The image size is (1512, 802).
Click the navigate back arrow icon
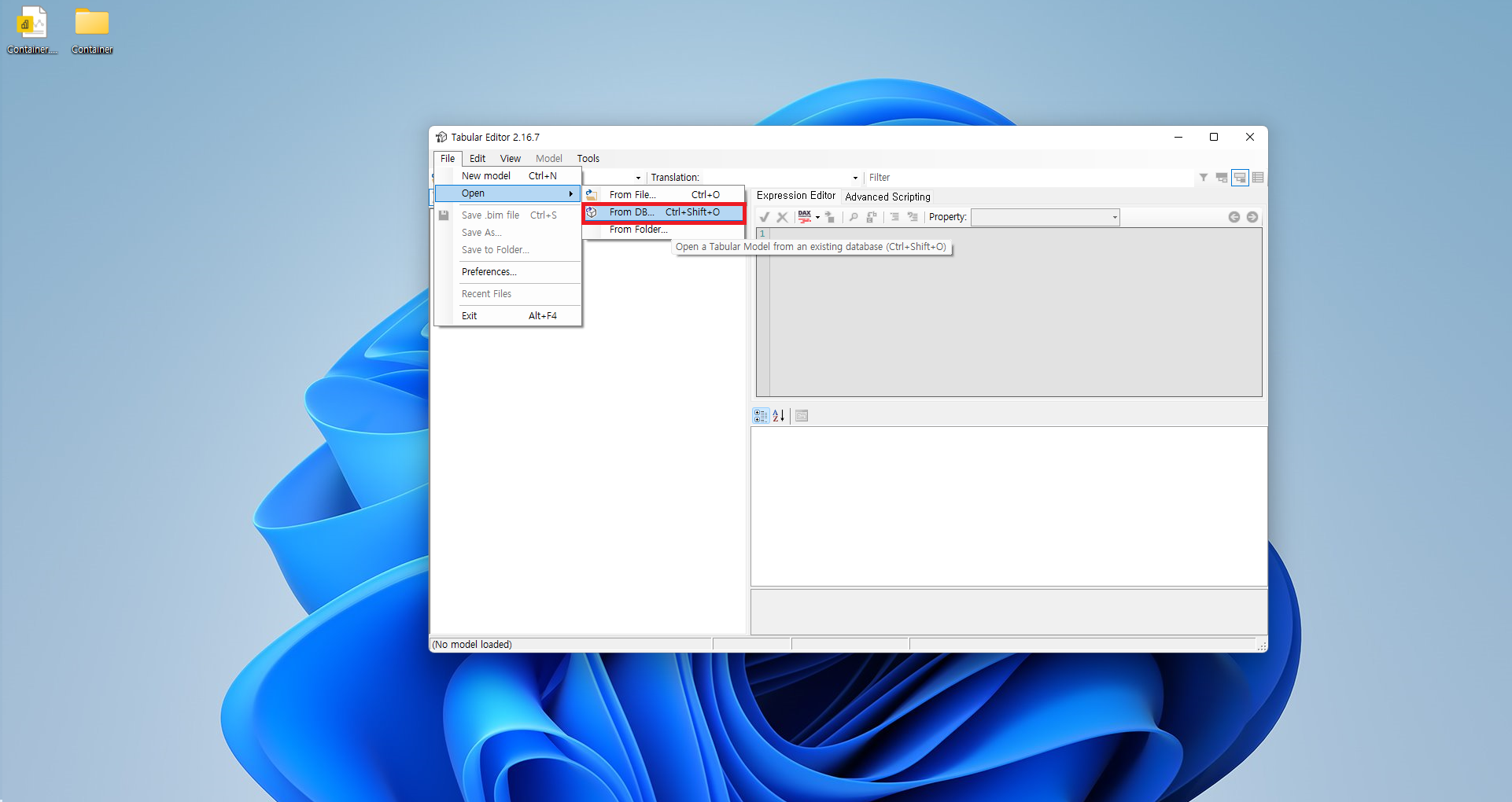pos(1234,217)
